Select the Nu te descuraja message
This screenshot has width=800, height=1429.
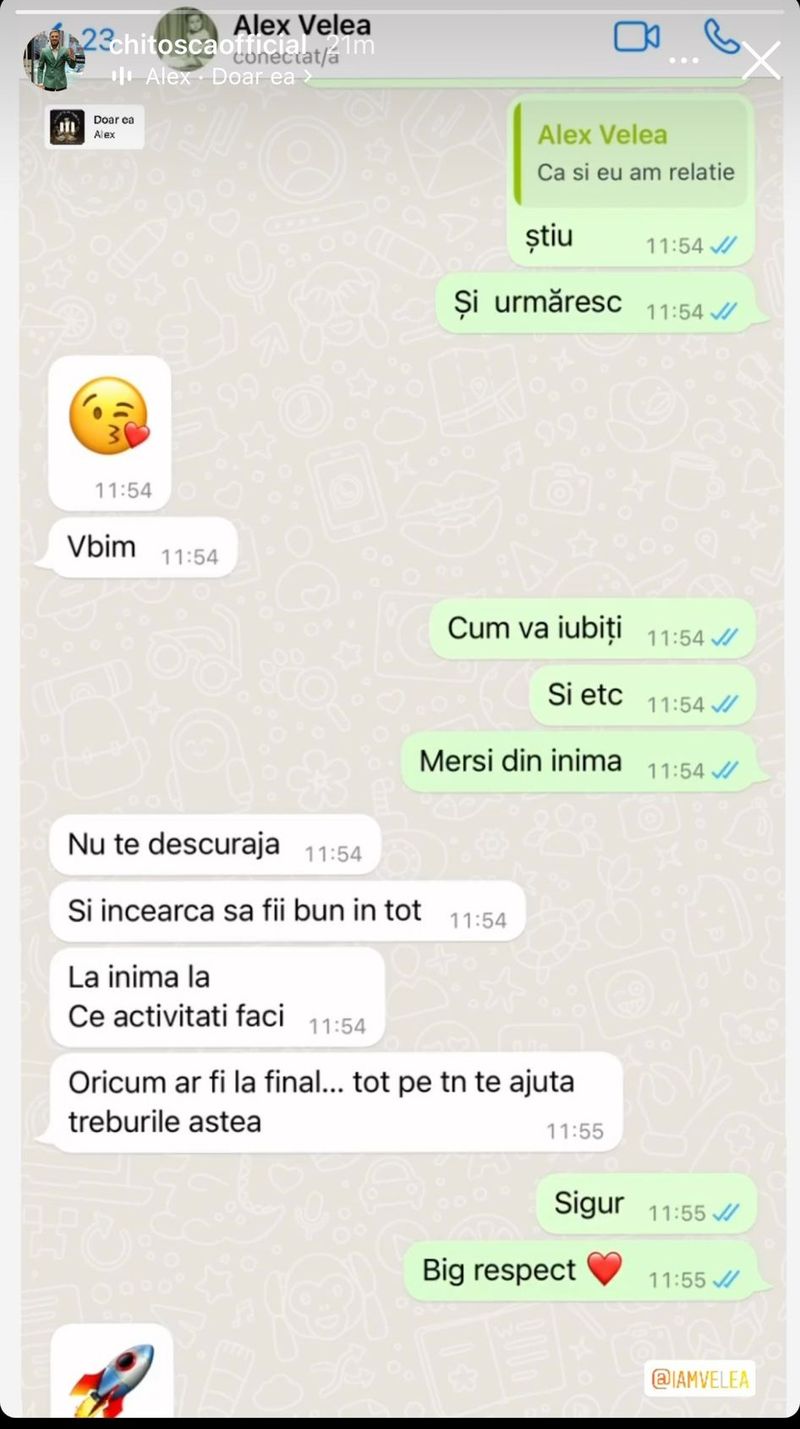pos(215,845)
